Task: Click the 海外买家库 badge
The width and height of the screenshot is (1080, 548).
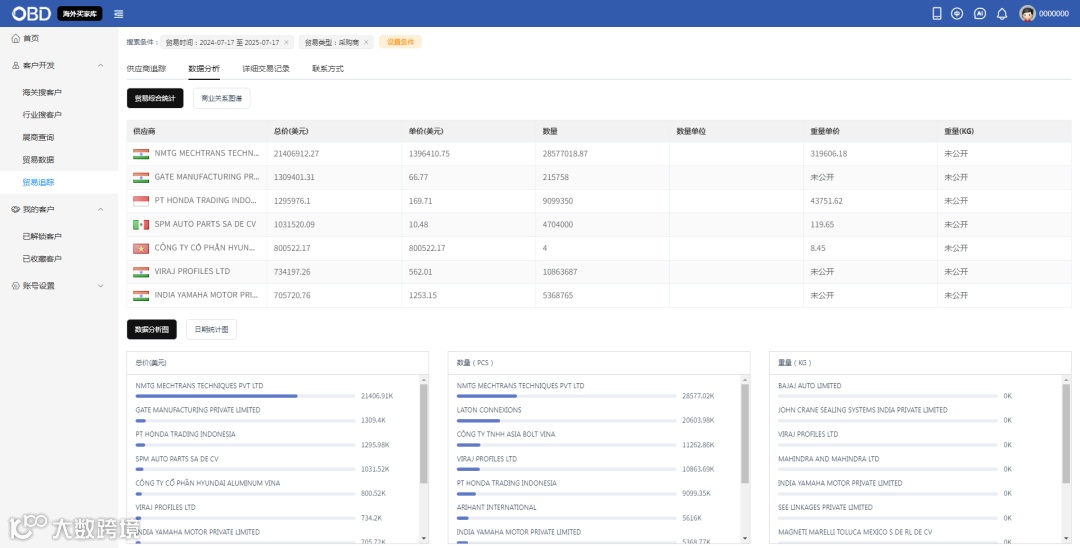Action: point(79,14)
